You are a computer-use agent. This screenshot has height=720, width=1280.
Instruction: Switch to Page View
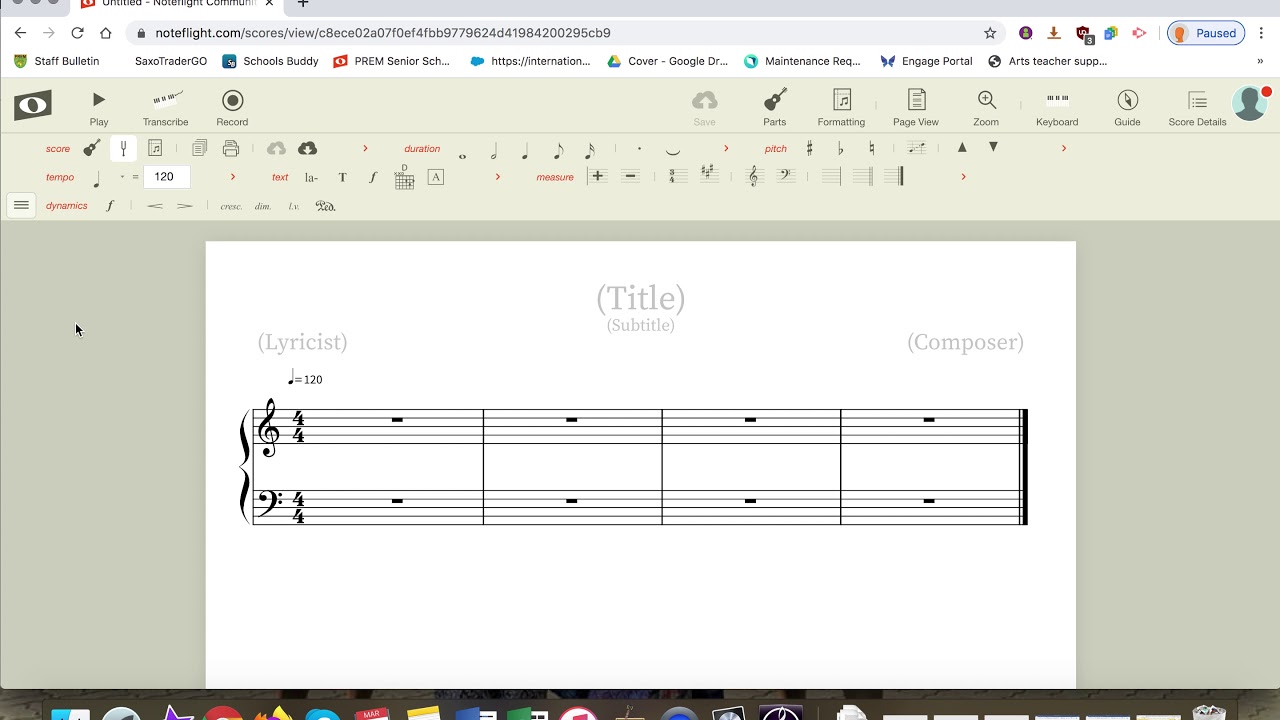point(915,108)
